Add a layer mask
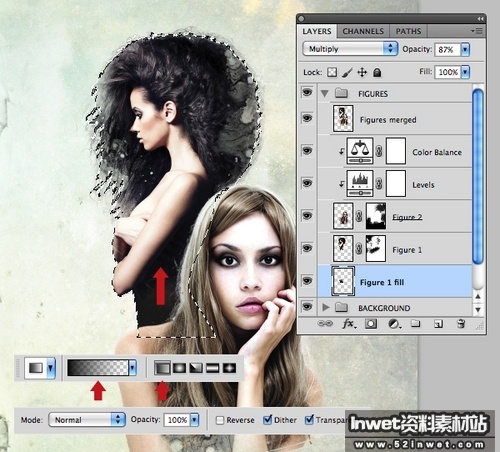500x452 pixels. point(371,324)
